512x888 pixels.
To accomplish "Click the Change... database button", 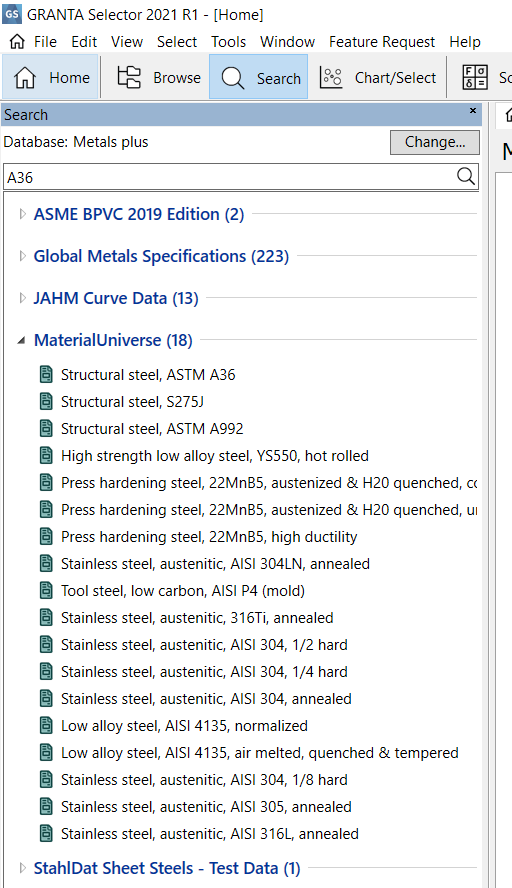I will point(434,142).
